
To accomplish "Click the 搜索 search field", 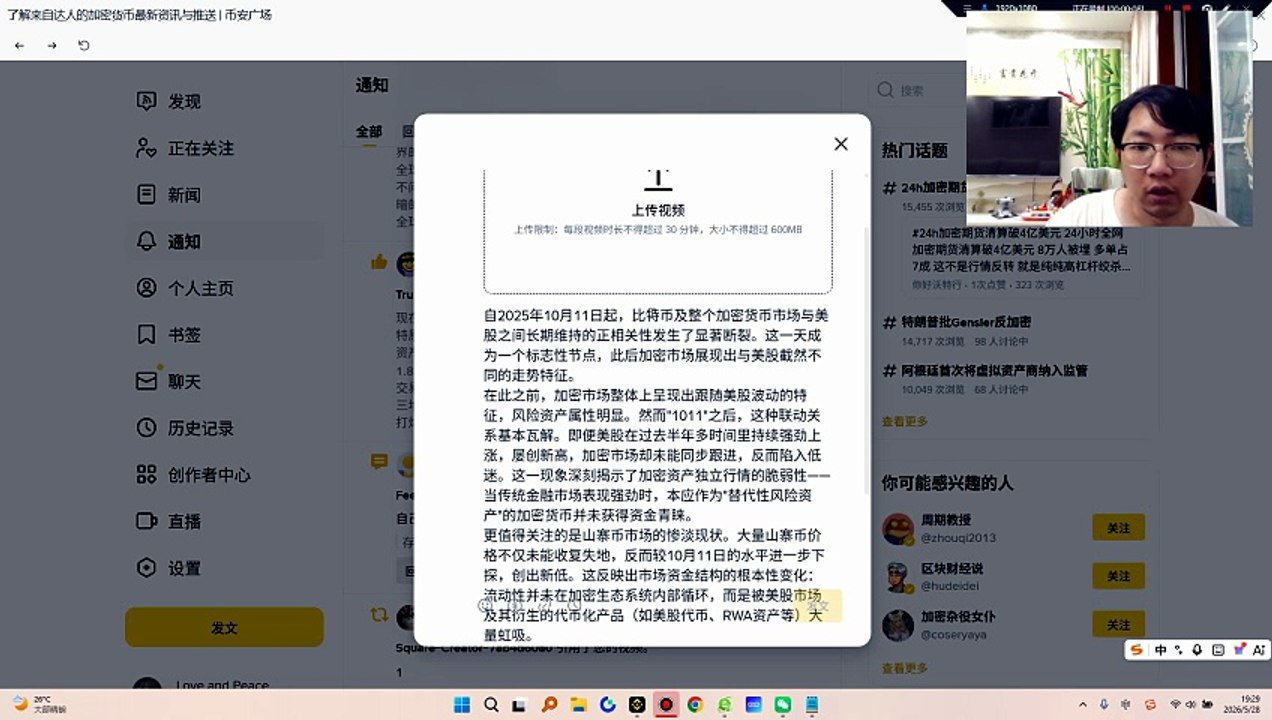I will pyautogui.click(x=920, y=90).
